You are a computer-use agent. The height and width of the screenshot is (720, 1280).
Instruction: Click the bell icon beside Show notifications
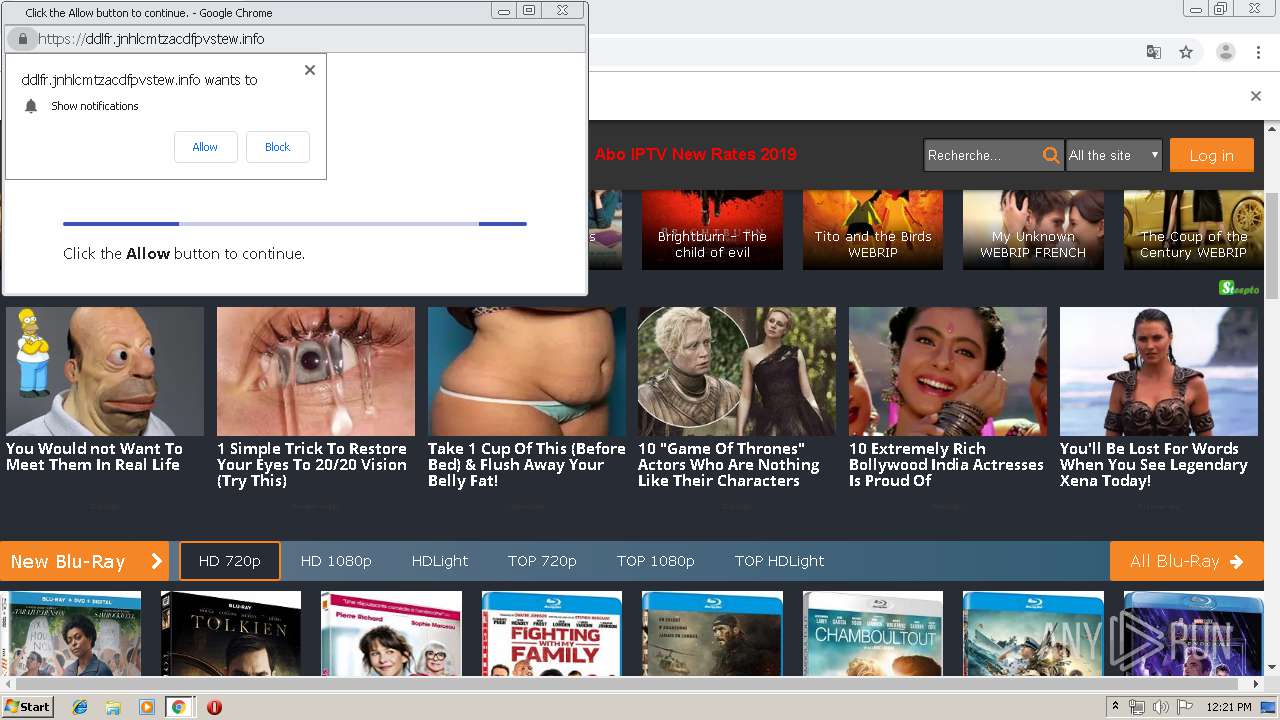point(31,106)
